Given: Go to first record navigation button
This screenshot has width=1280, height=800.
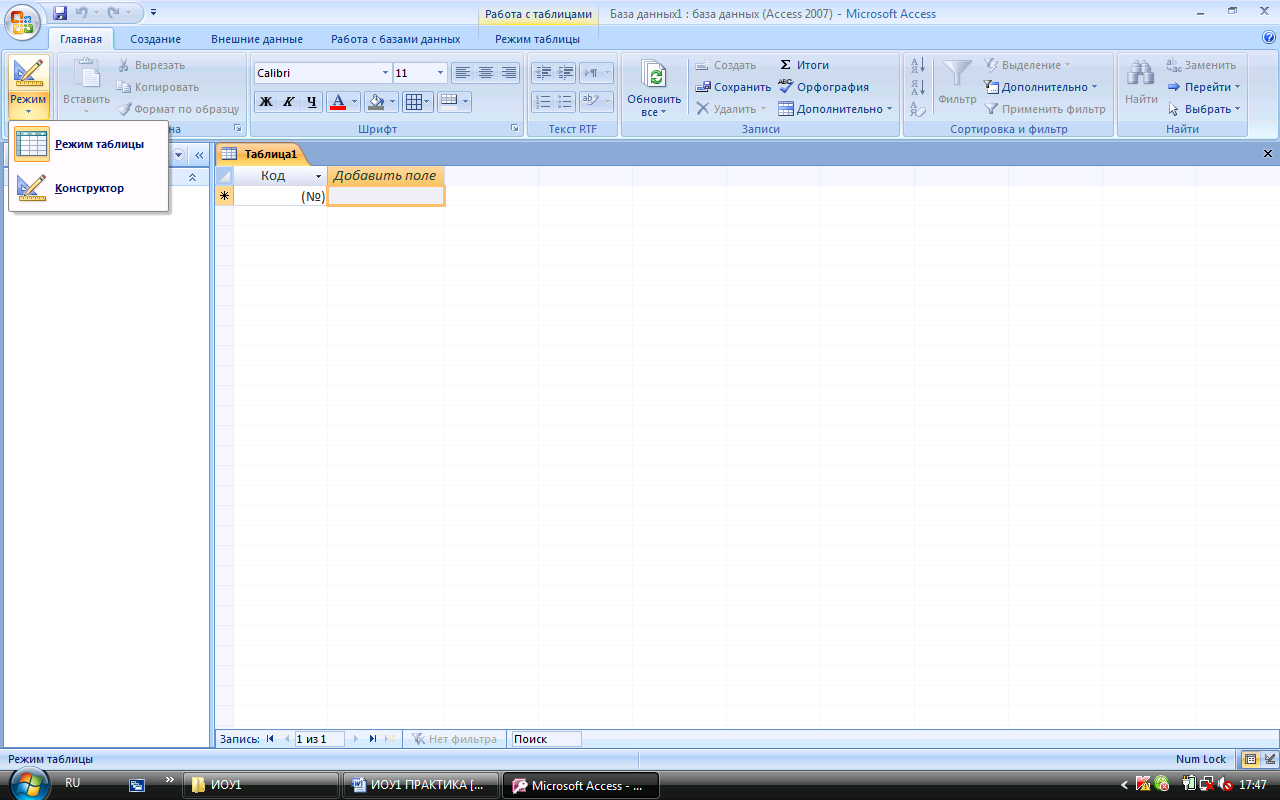Looking at the screenshot, I should point(270,739).
